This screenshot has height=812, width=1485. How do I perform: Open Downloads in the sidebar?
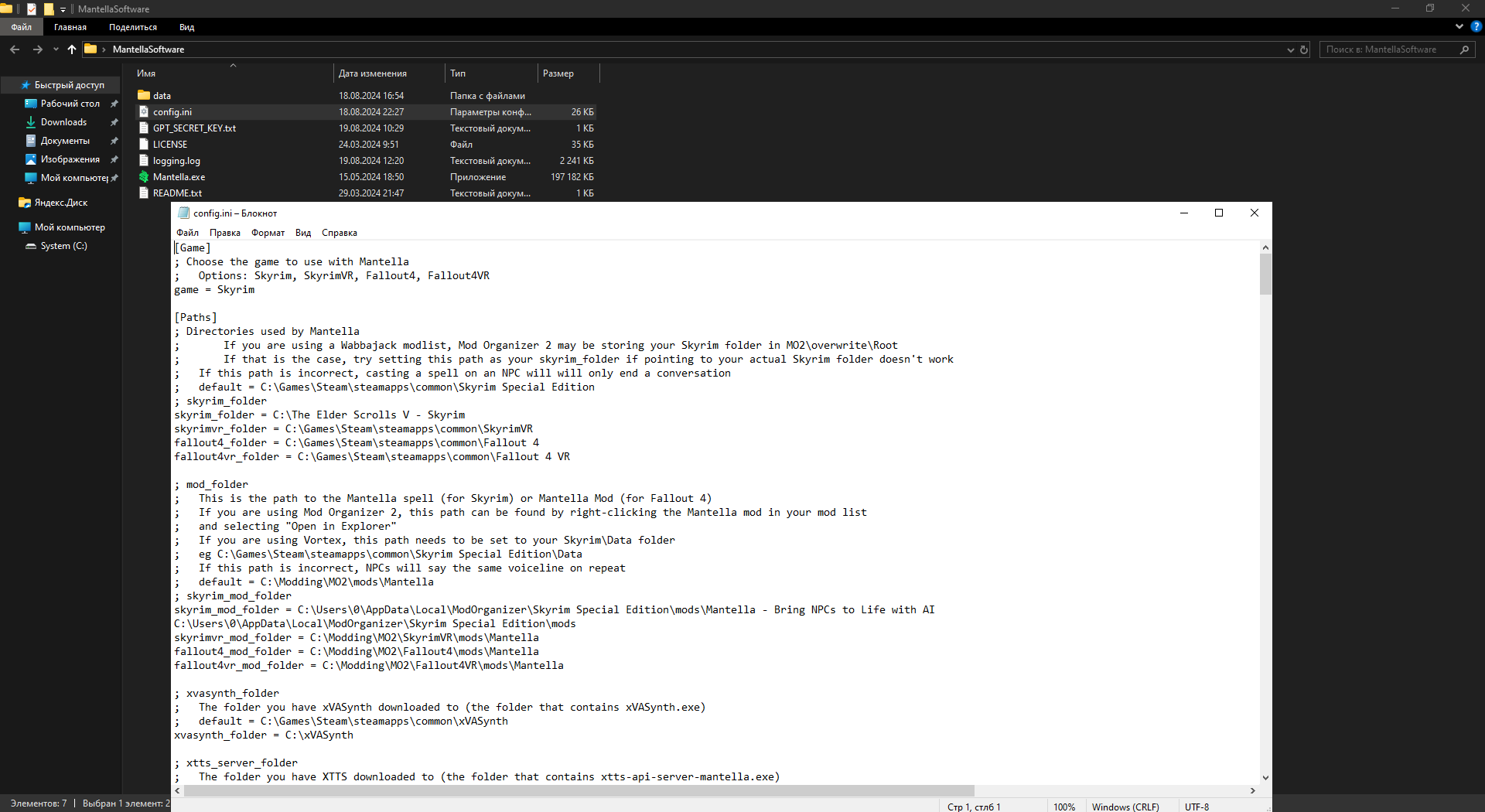(63, 122)
